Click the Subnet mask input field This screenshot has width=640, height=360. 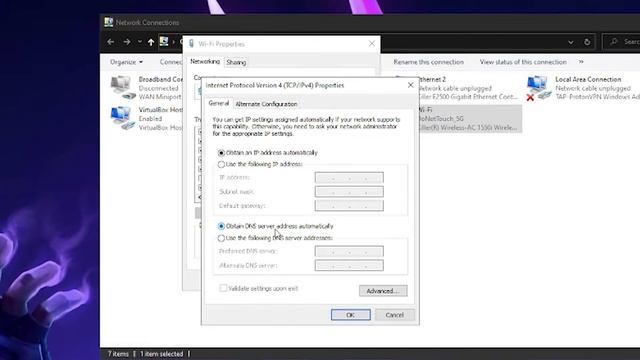(349, 191)
